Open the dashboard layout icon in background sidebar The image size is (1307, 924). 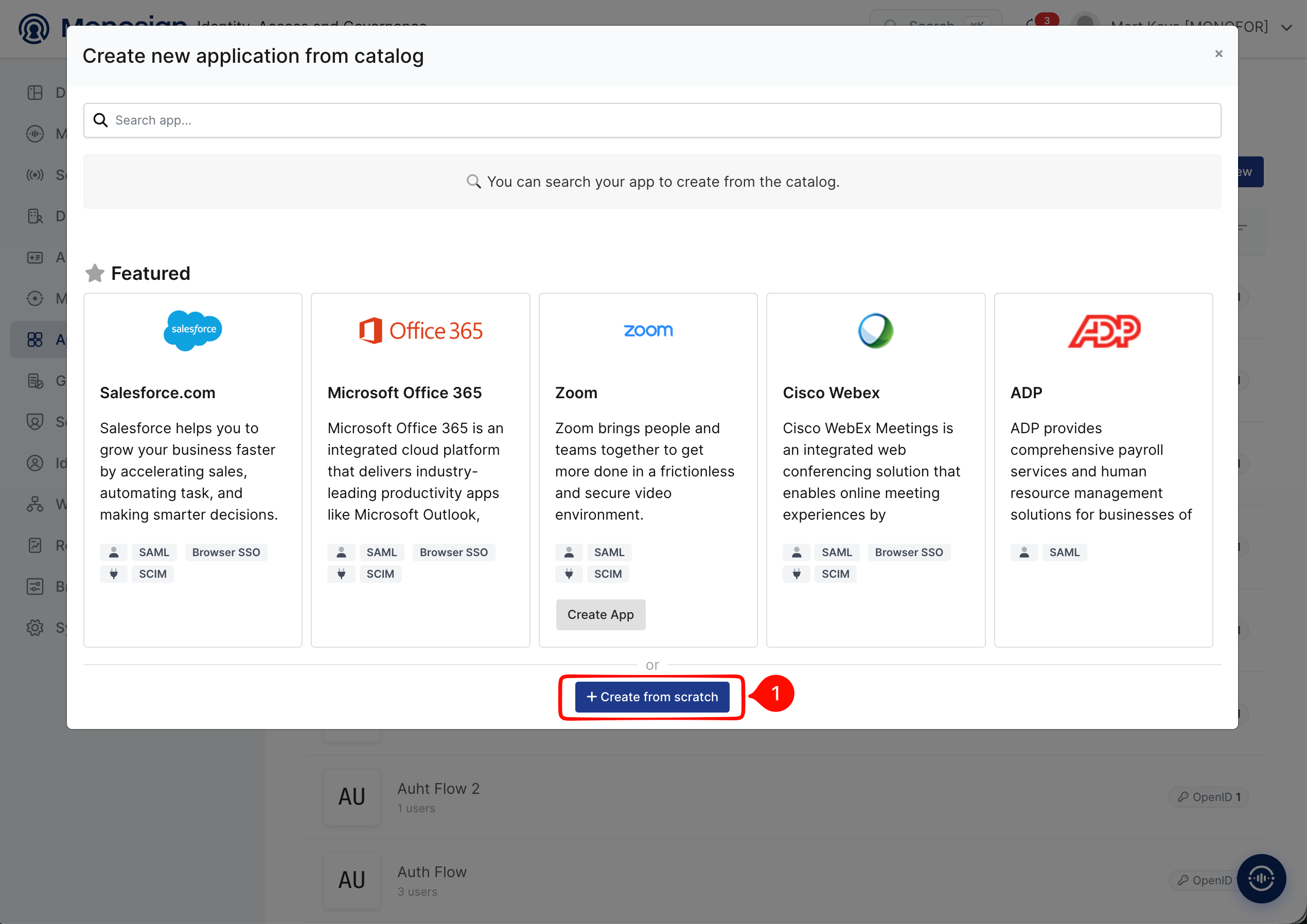pos(36,92)
